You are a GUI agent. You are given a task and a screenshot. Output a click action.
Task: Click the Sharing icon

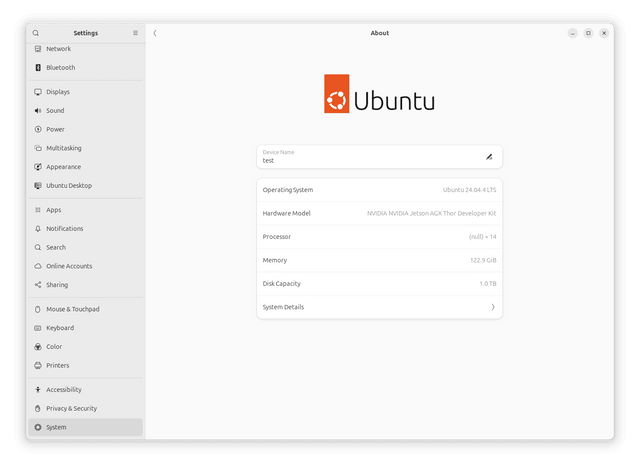(x=38, y=285)
